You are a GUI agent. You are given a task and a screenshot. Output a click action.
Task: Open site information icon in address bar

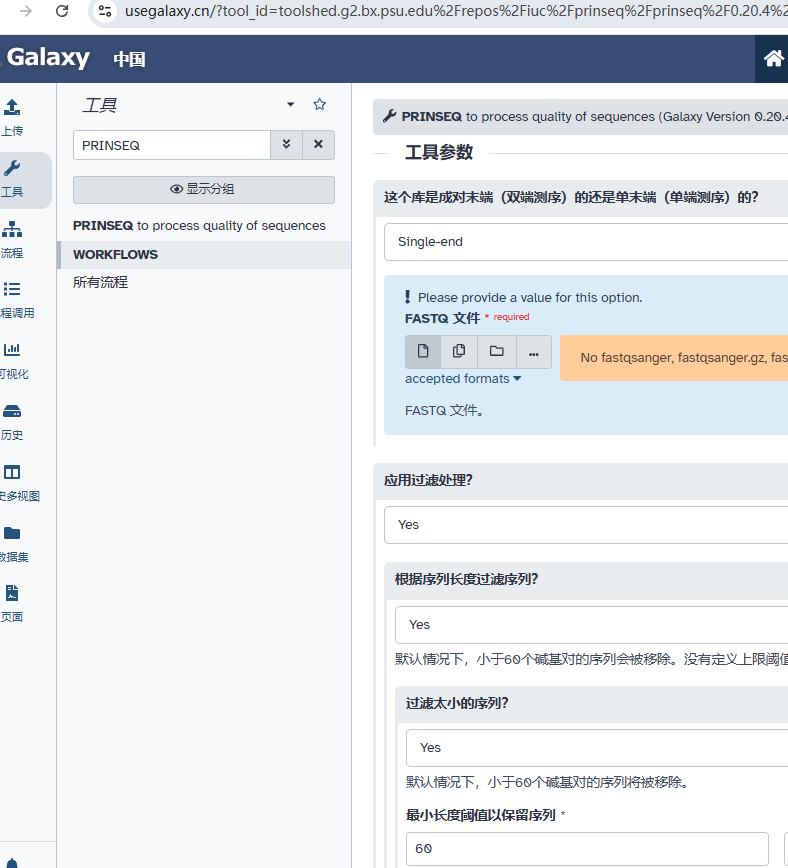(x=105, y=11)
